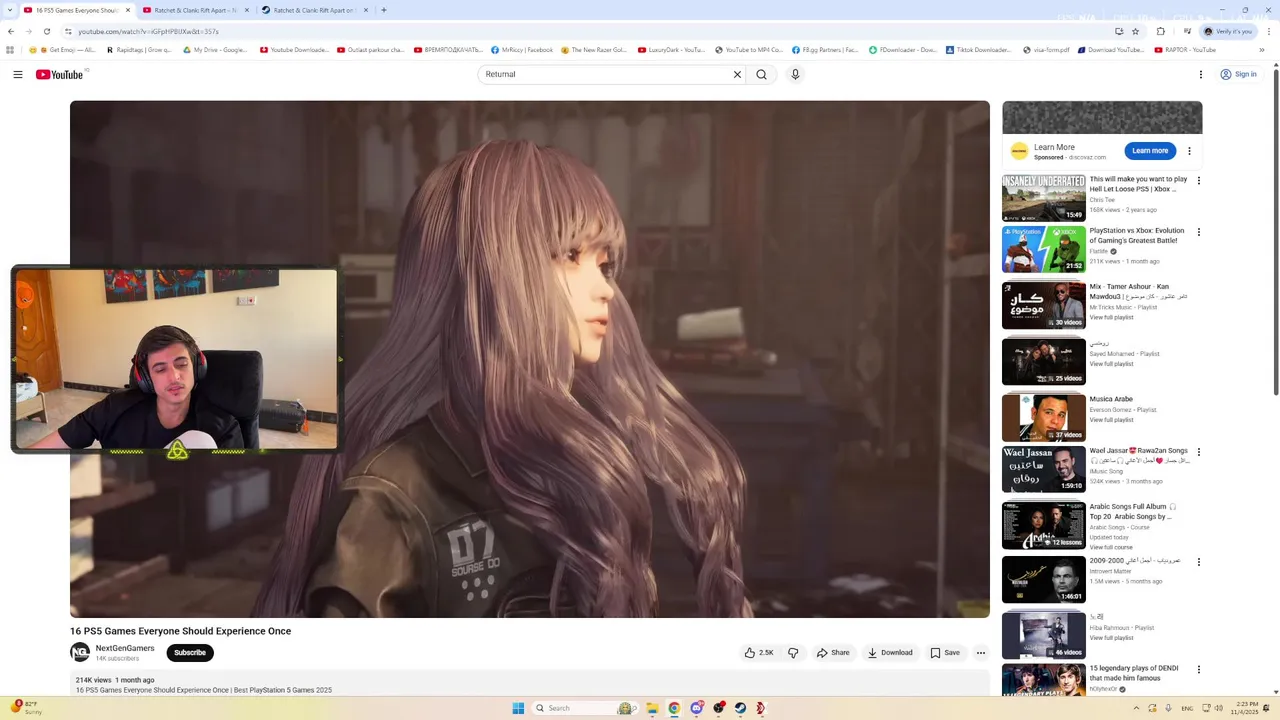The image size is (1280, 720).
Task: Open NextGenGamers channel avatar
Action: tap(80, 653)
